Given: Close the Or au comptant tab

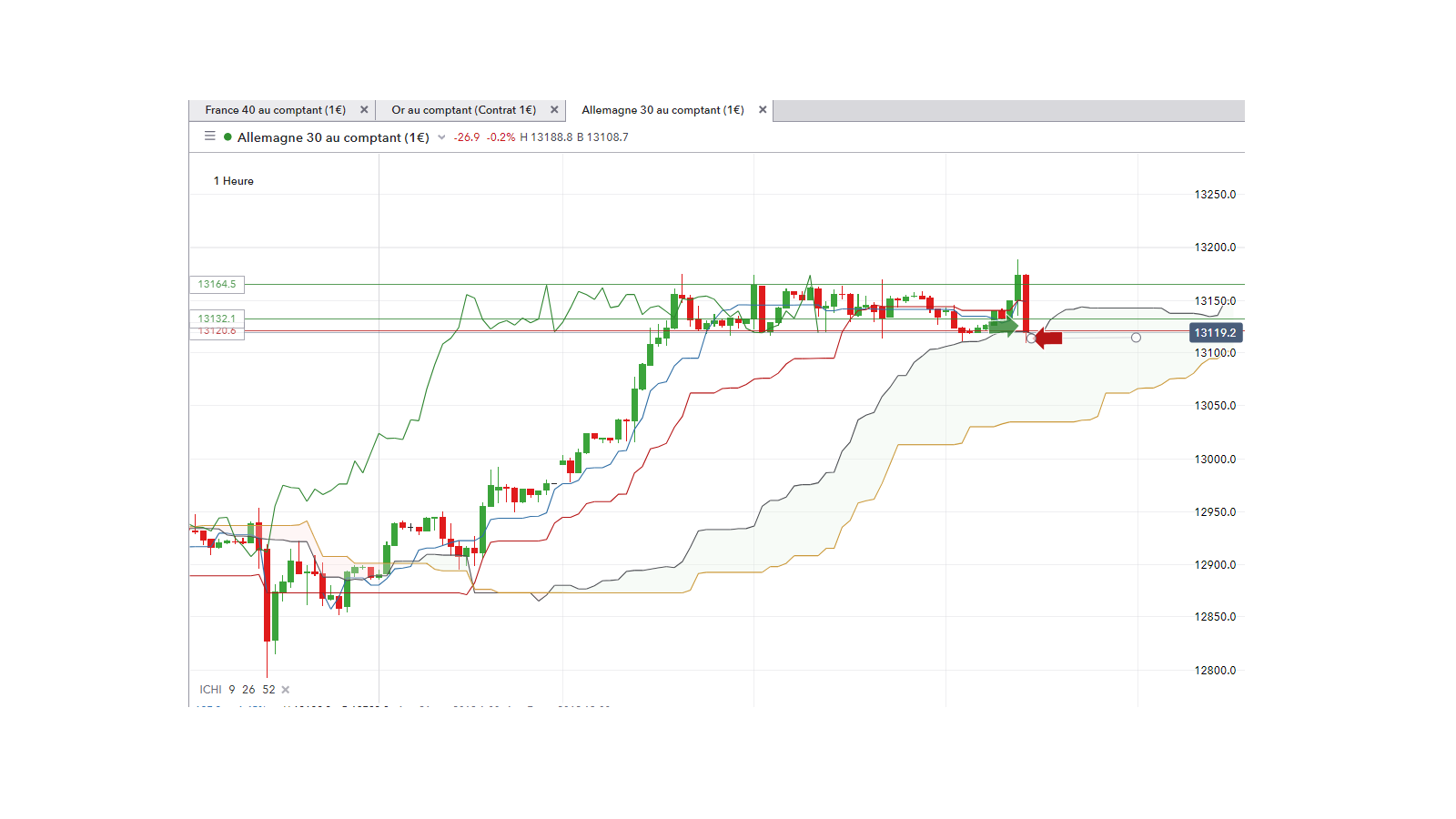Looking at the screenshot, I should 554,110.
